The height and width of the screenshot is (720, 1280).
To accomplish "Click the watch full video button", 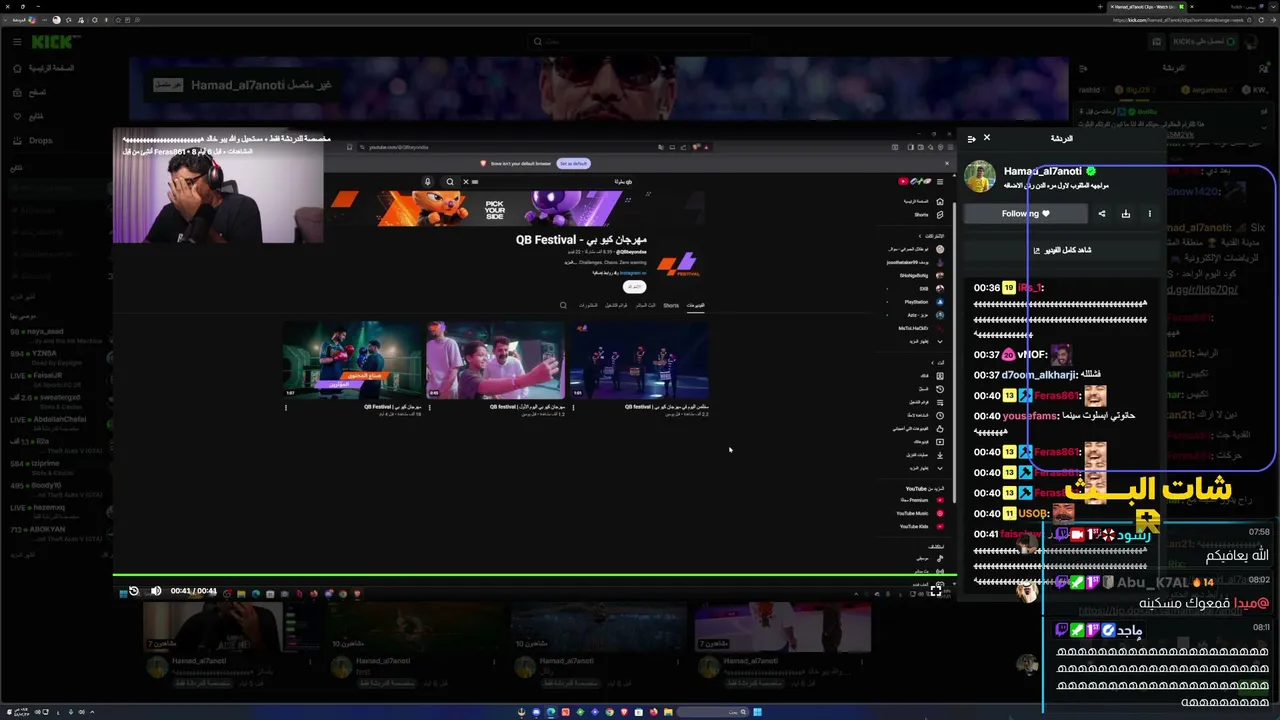I will [x=1062, y=250].
